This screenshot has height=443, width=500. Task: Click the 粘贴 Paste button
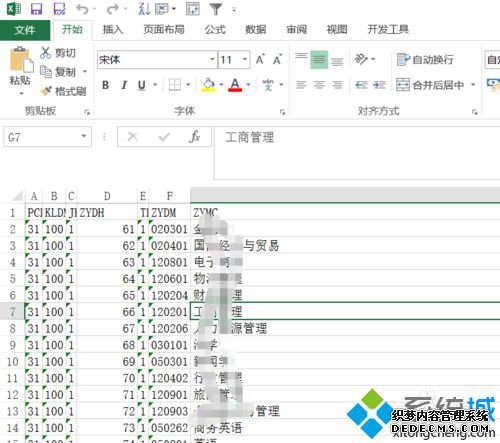pos(20,70)
